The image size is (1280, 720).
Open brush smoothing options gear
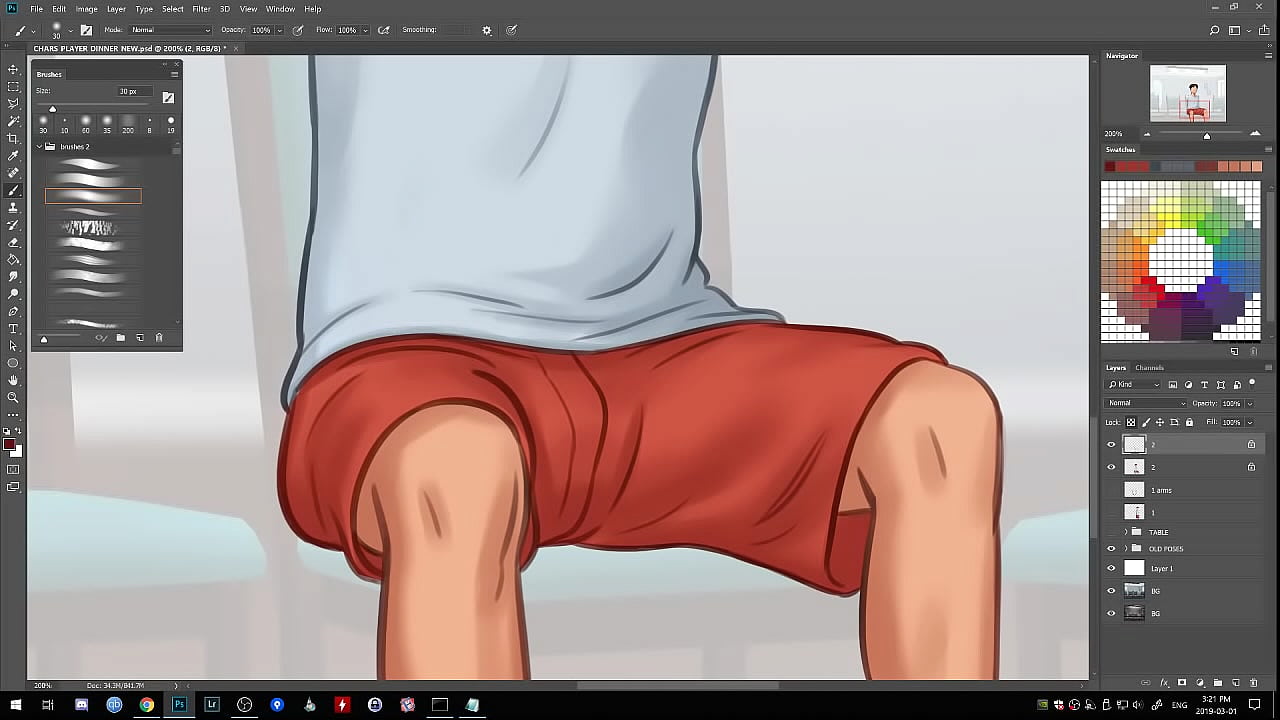coord(487,30)
